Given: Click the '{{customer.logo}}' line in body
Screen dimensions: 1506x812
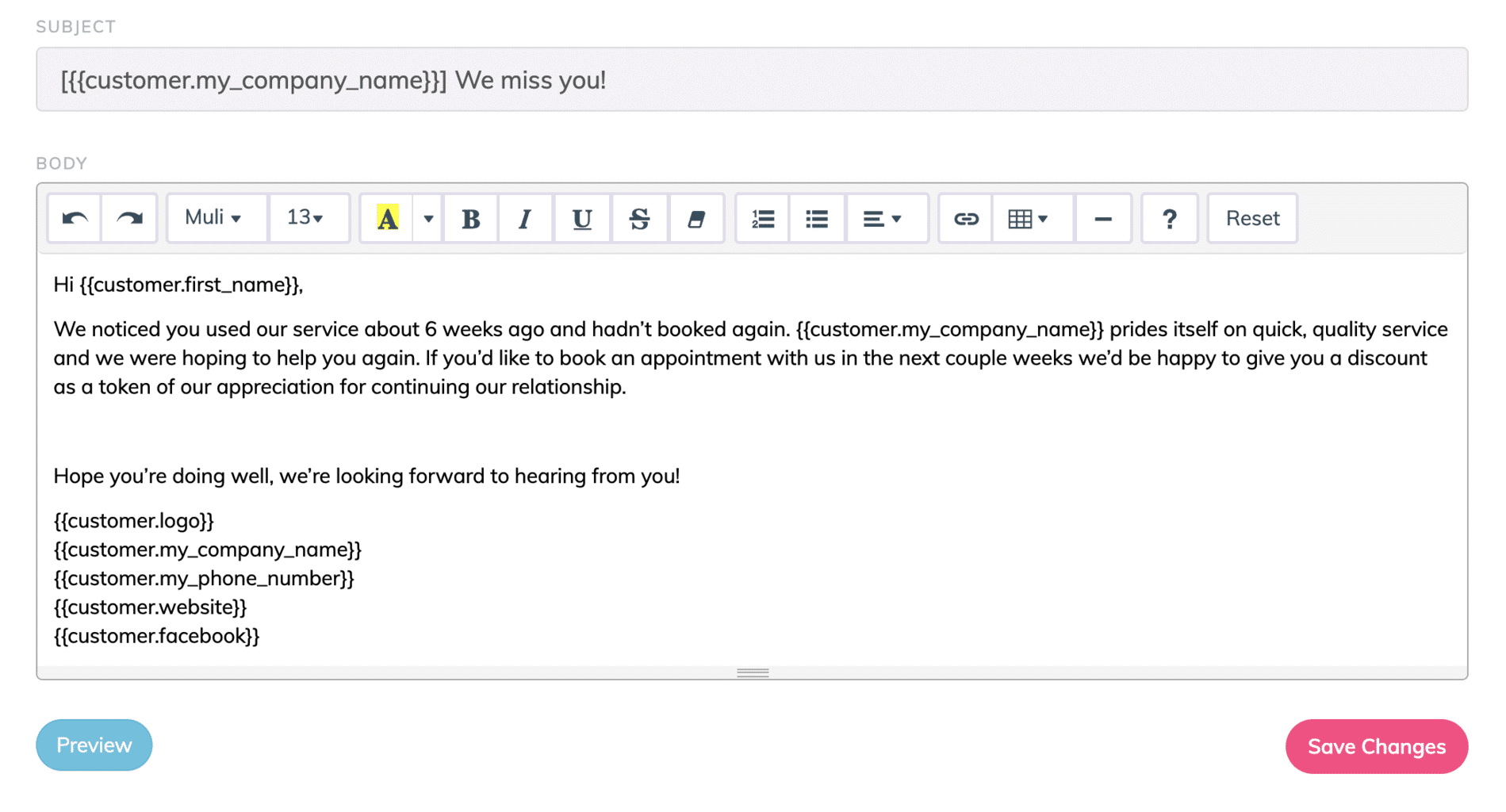Looking at the screenshot, I should tap(133, 521).
